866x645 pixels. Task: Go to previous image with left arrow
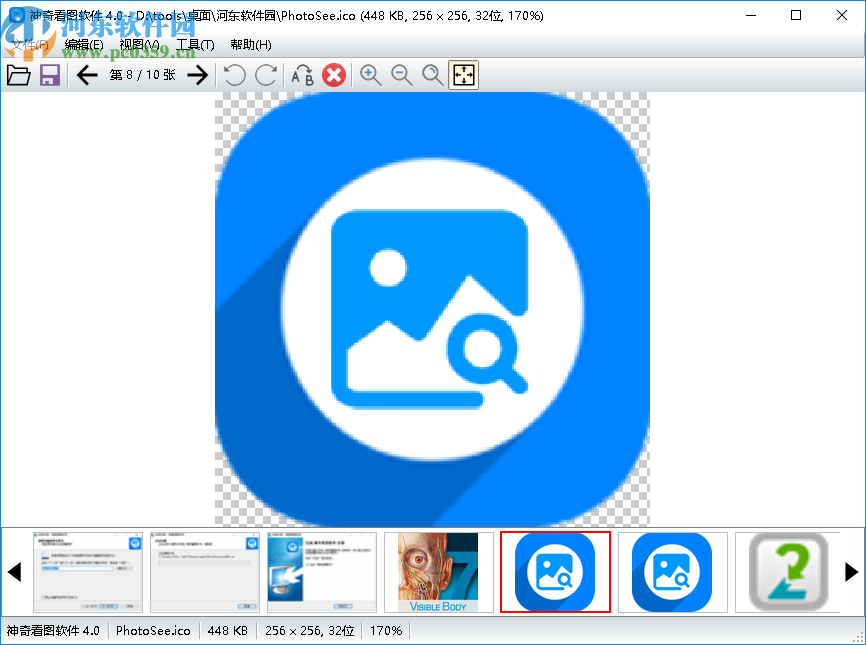(x=87, y=75)
